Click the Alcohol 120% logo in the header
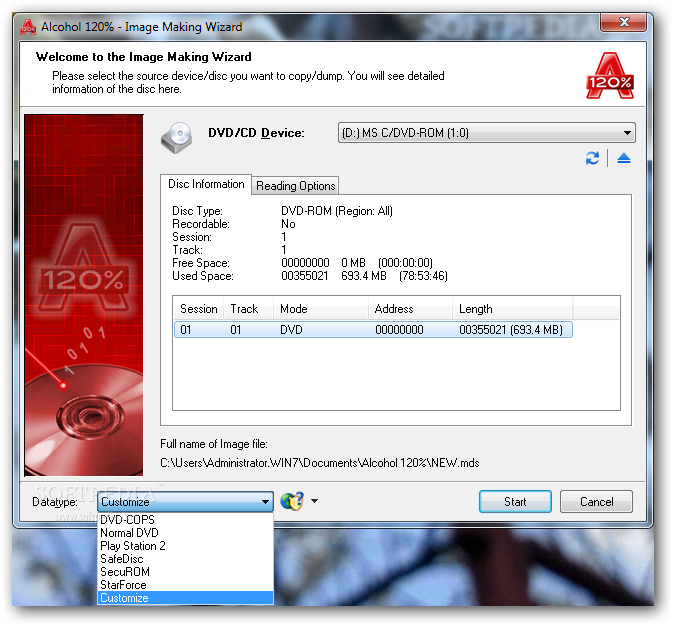The height and width of the screenshot is (626, 674). [610, 76]
